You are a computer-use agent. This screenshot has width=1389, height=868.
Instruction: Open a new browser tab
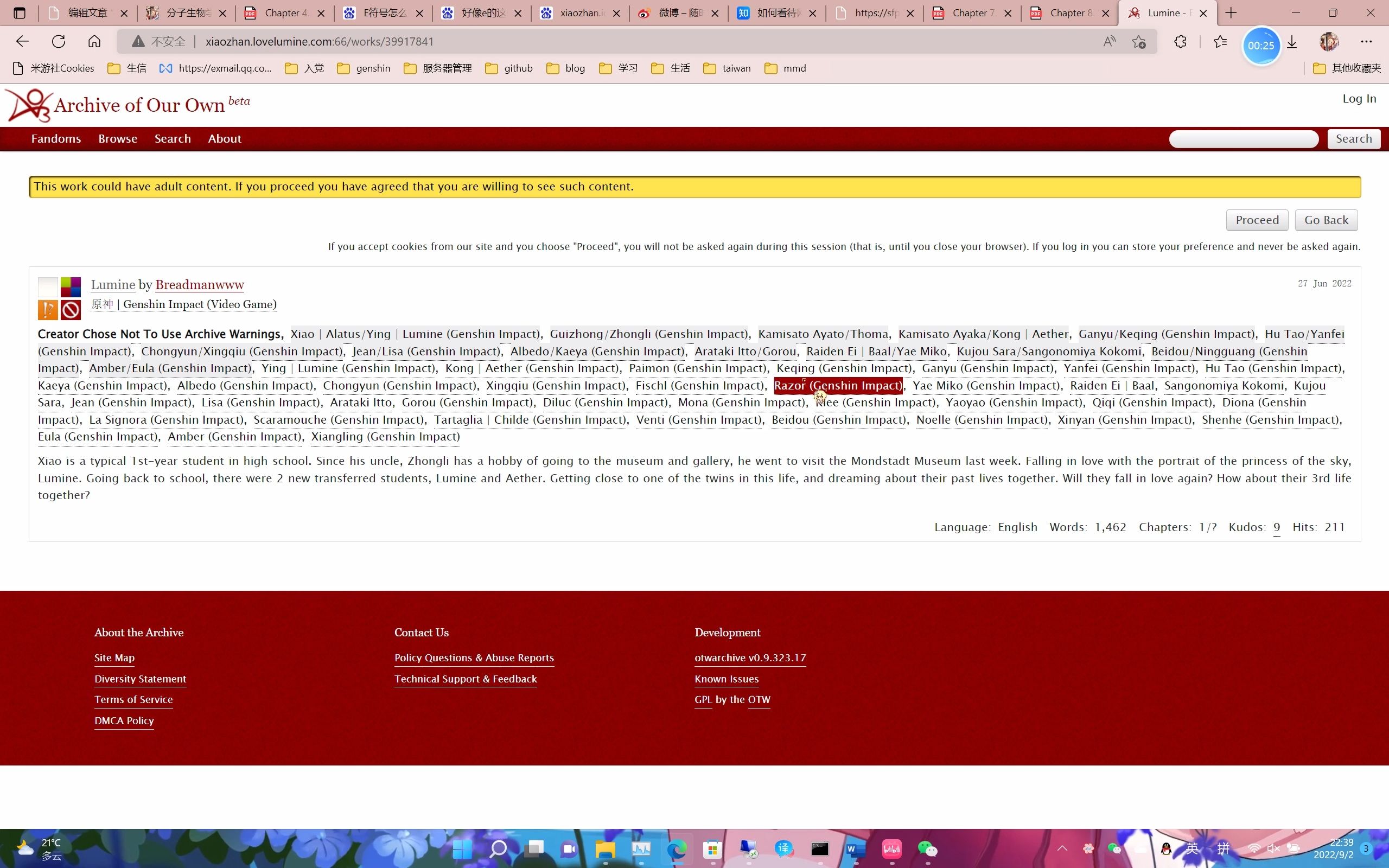pyautogui.click(x=1231, y=12)
